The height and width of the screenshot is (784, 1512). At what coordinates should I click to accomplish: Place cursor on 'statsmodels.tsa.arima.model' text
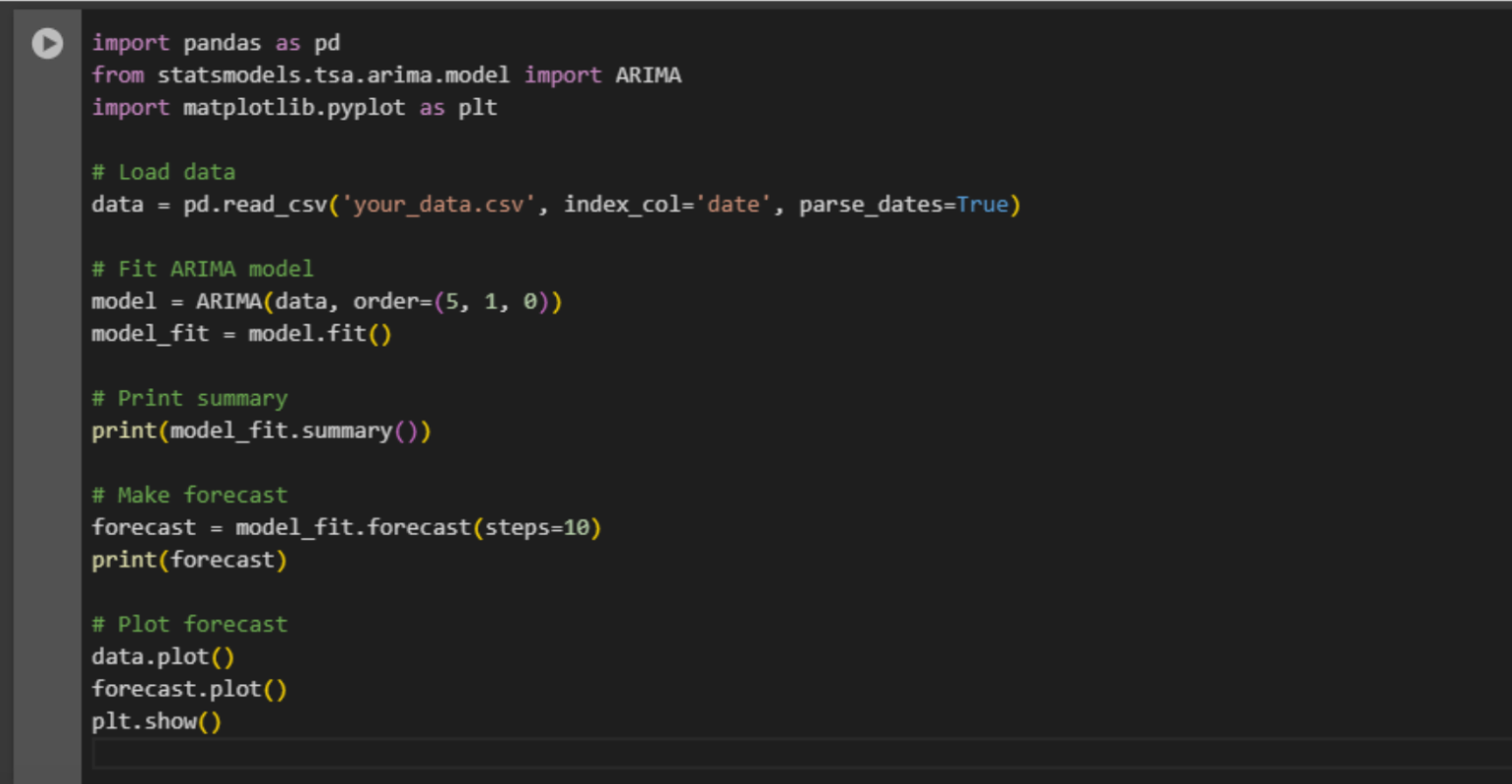pyautogui.click(x=333, y=75)
